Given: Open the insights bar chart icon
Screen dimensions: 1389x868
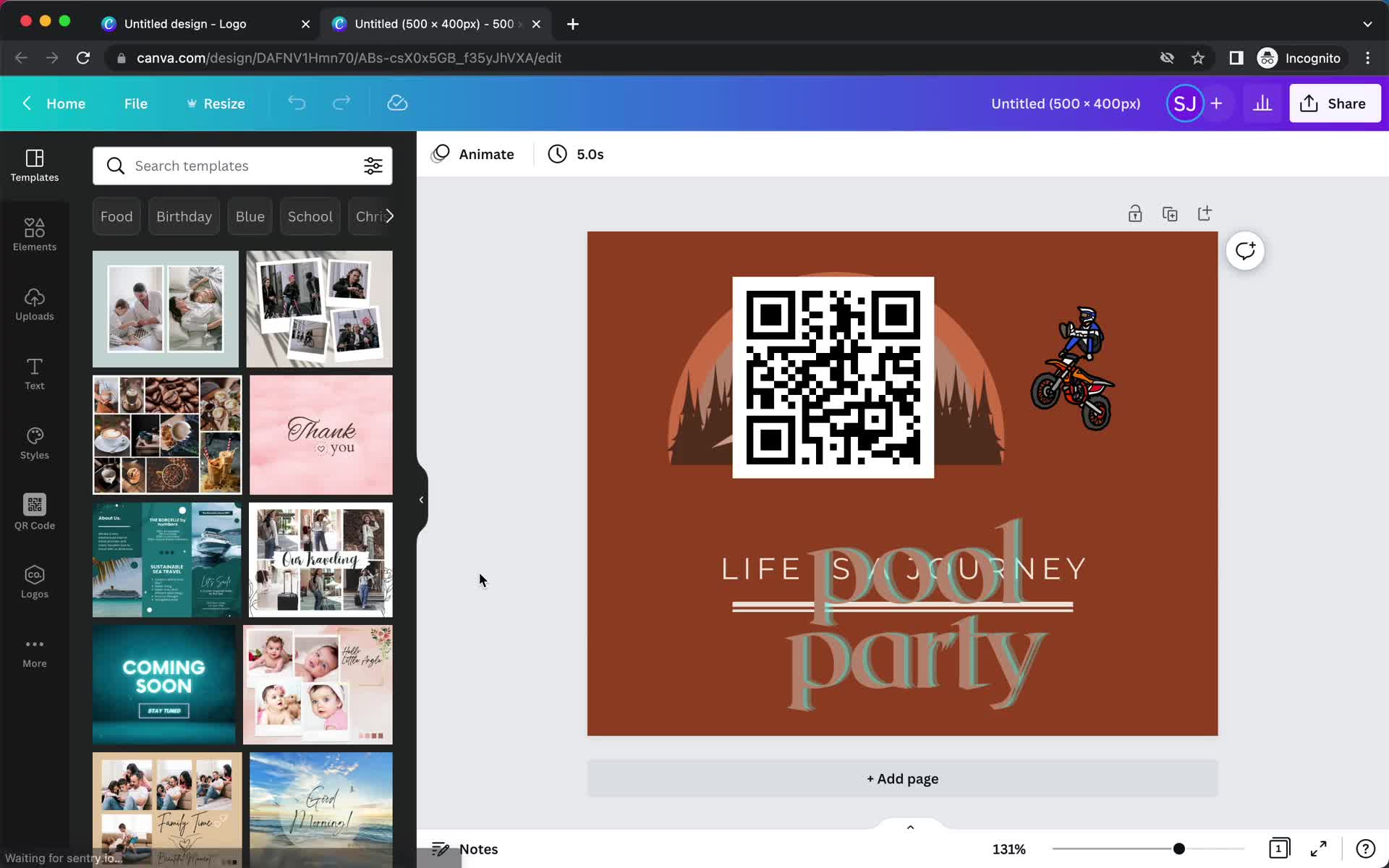Looking at the screenshot, I should click(1262, 103).
